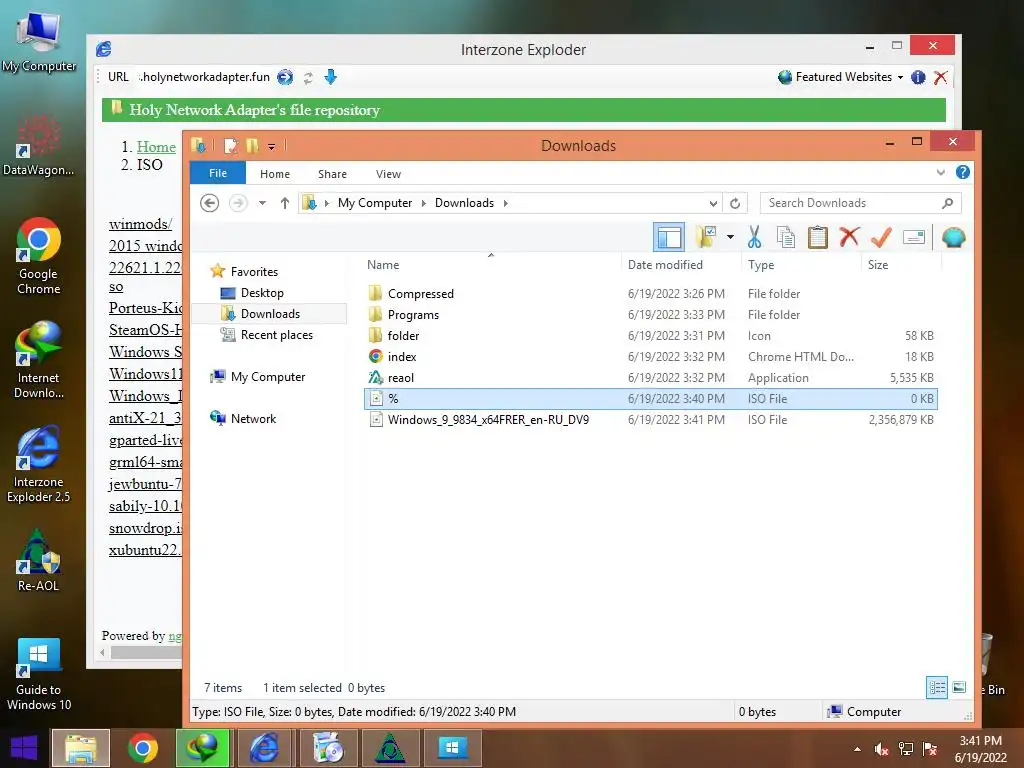Open the winmods/ link in Interzone Exploder

140,224
